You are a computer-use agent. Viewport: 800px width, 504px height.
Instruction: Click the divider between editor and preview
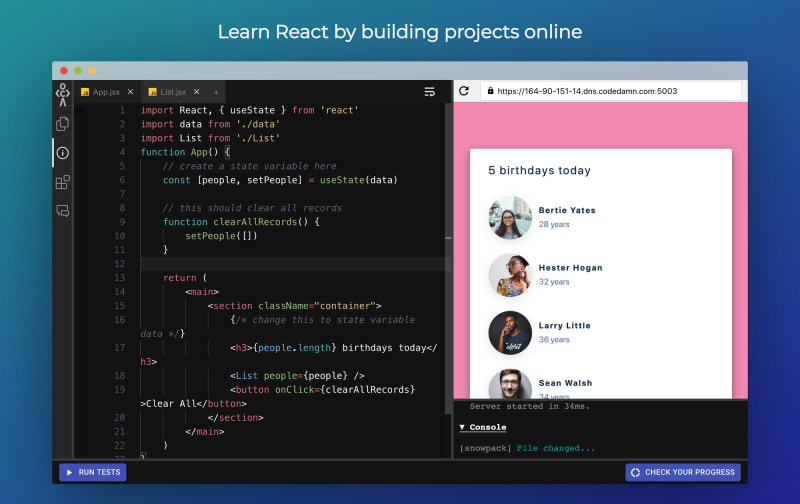pos(448,240)
